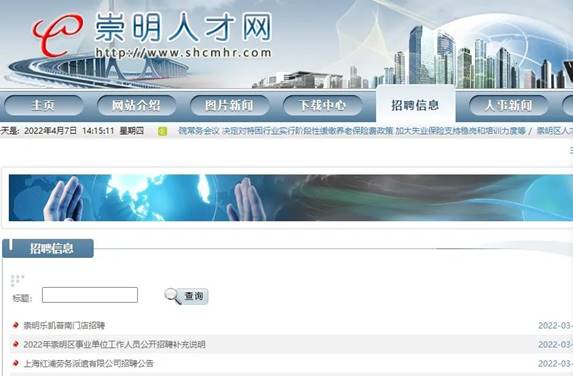
Task: Click the 星期四 weekday text
Action: [132, 131]
